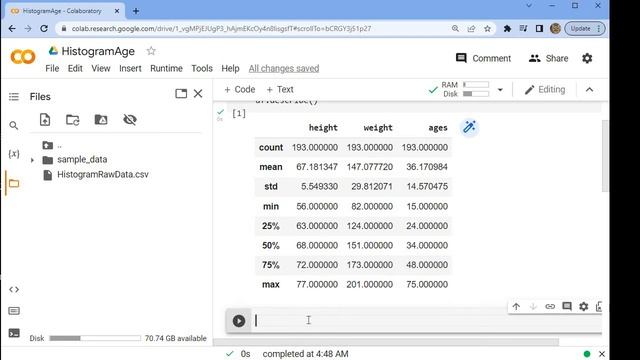Open the Help menu

pyautogui.click(x=230, y=69)
